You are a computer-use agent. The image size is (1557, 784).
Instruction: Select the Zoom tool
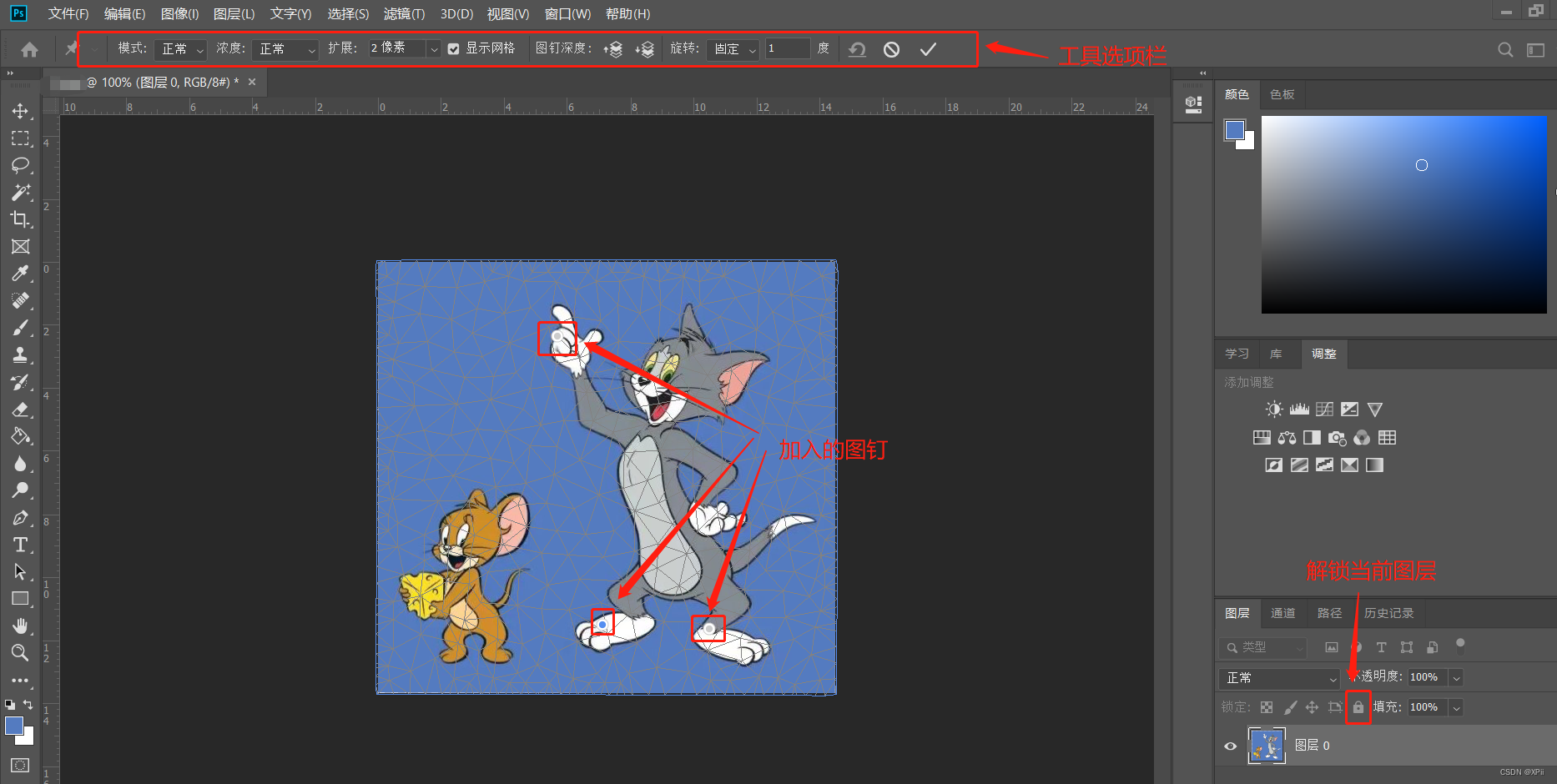point(20,652)
